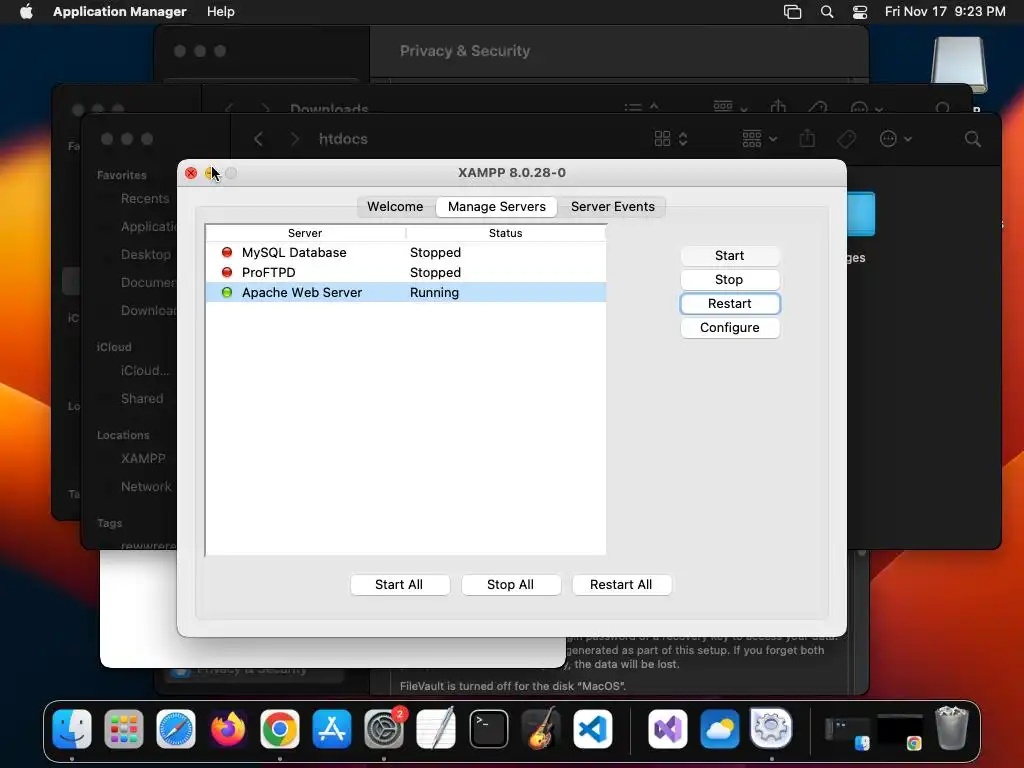Launch Visual Studio Code from the Dock
The width and height of the screenshot is (1024, 768).
tap(592, 729)
